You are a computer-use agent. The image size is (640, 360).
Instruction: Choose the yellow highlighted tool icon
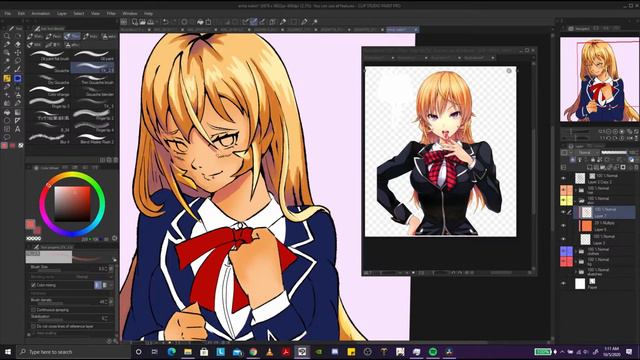pyautogui.click(x=7, y=78)
